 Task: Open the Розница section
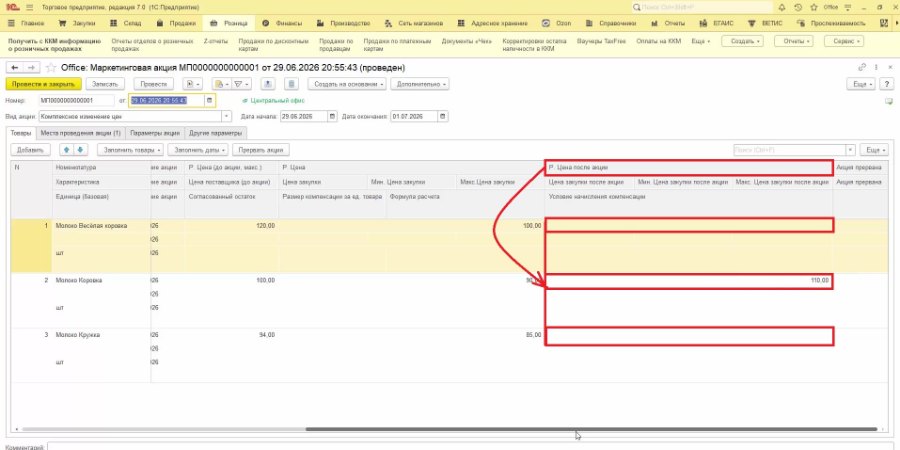tap(229, 24)
